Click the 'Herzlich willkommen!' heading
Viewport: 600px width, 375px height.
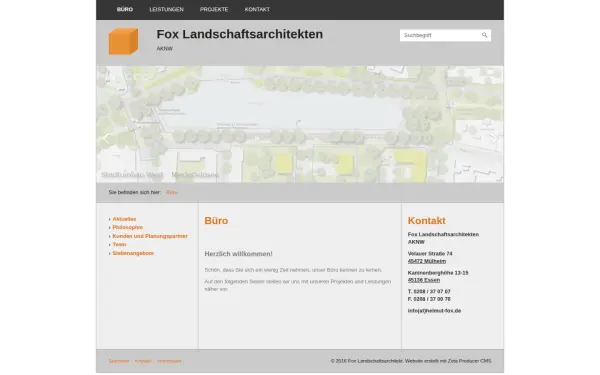238,254
